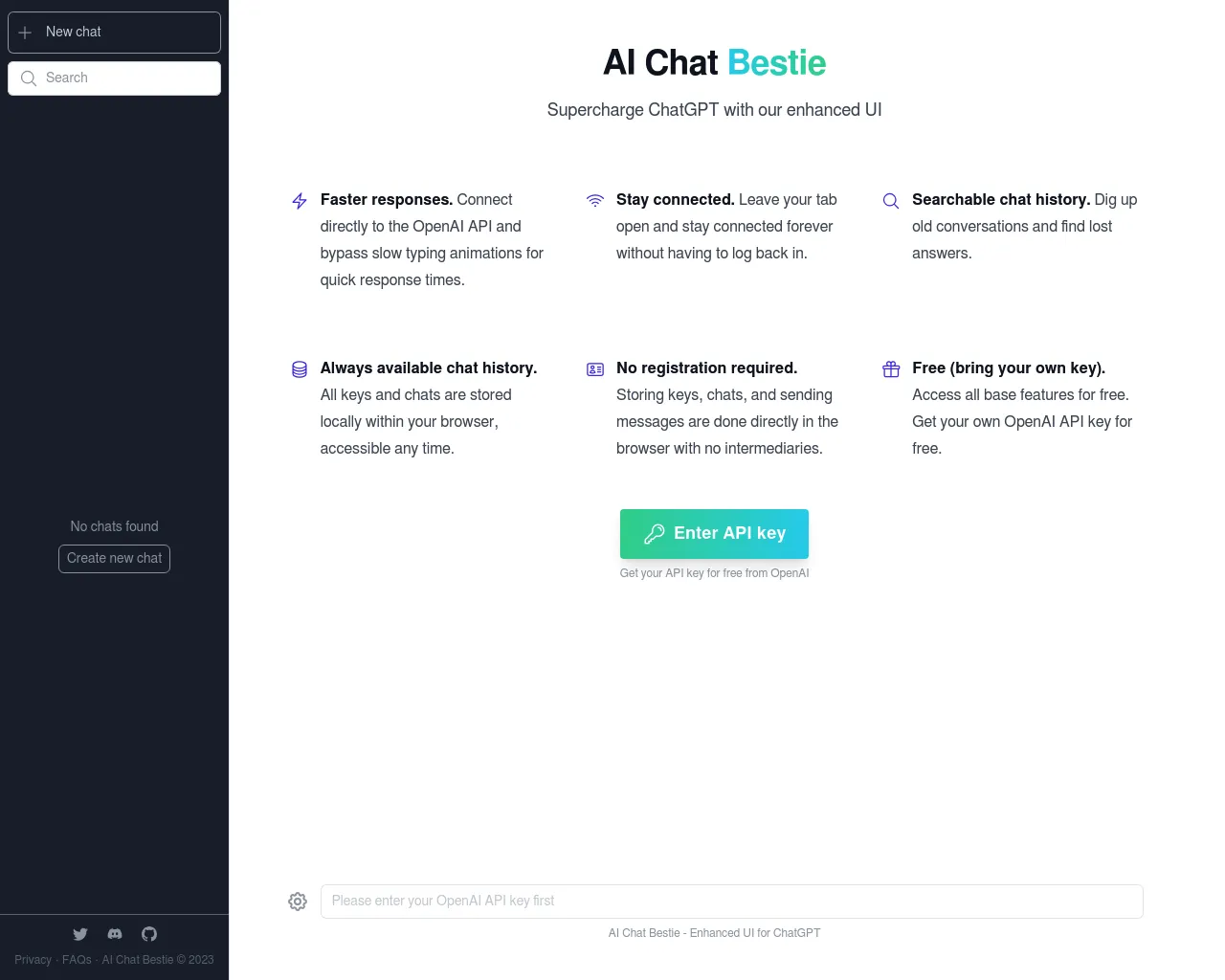Click the message input asking for API key
This screenshot has height=980, width=1225.
[x=732, y=901]
